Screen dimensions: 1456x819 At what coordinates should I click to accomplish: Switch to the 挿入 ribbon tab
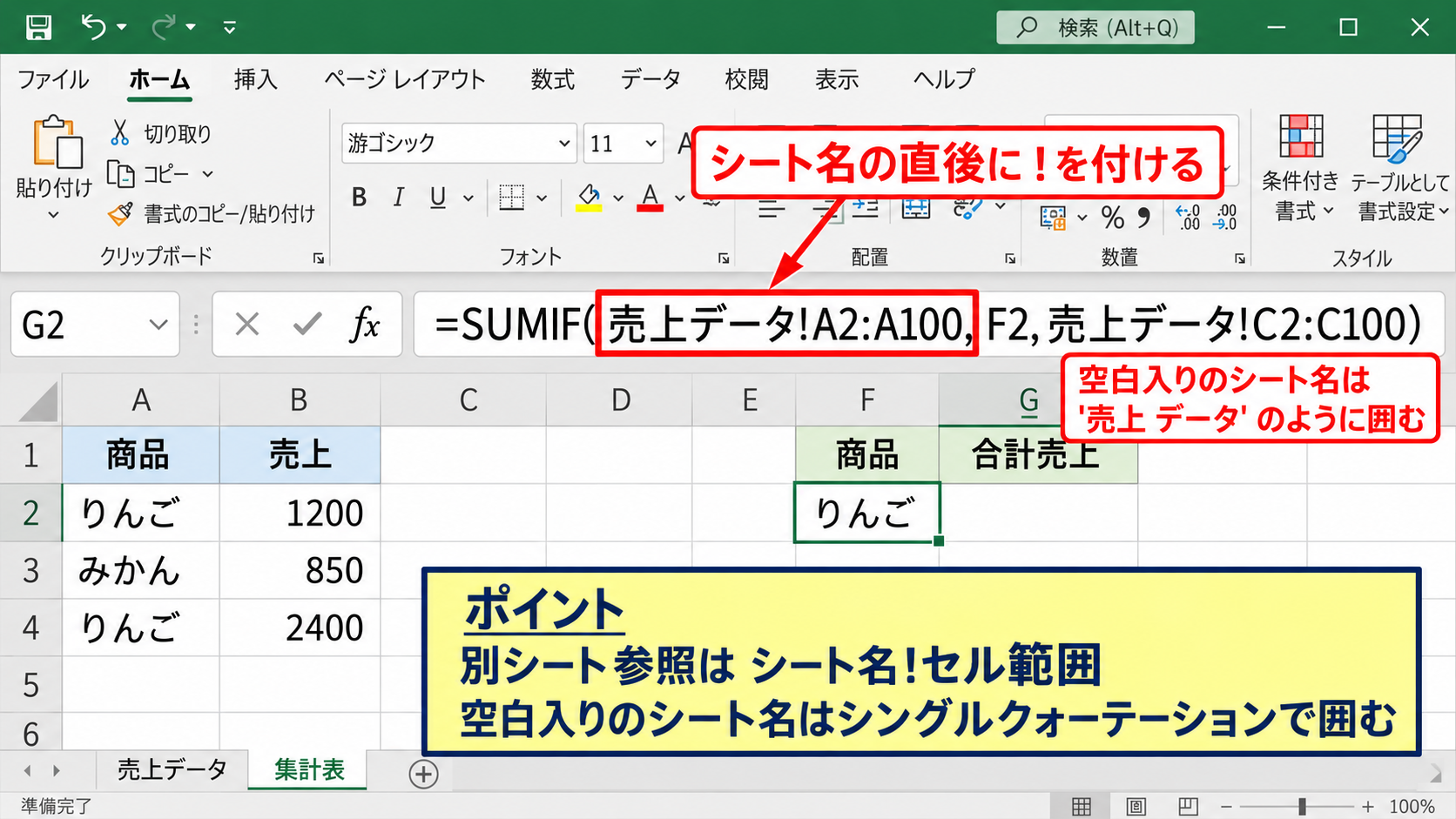[x=256, y=79]
